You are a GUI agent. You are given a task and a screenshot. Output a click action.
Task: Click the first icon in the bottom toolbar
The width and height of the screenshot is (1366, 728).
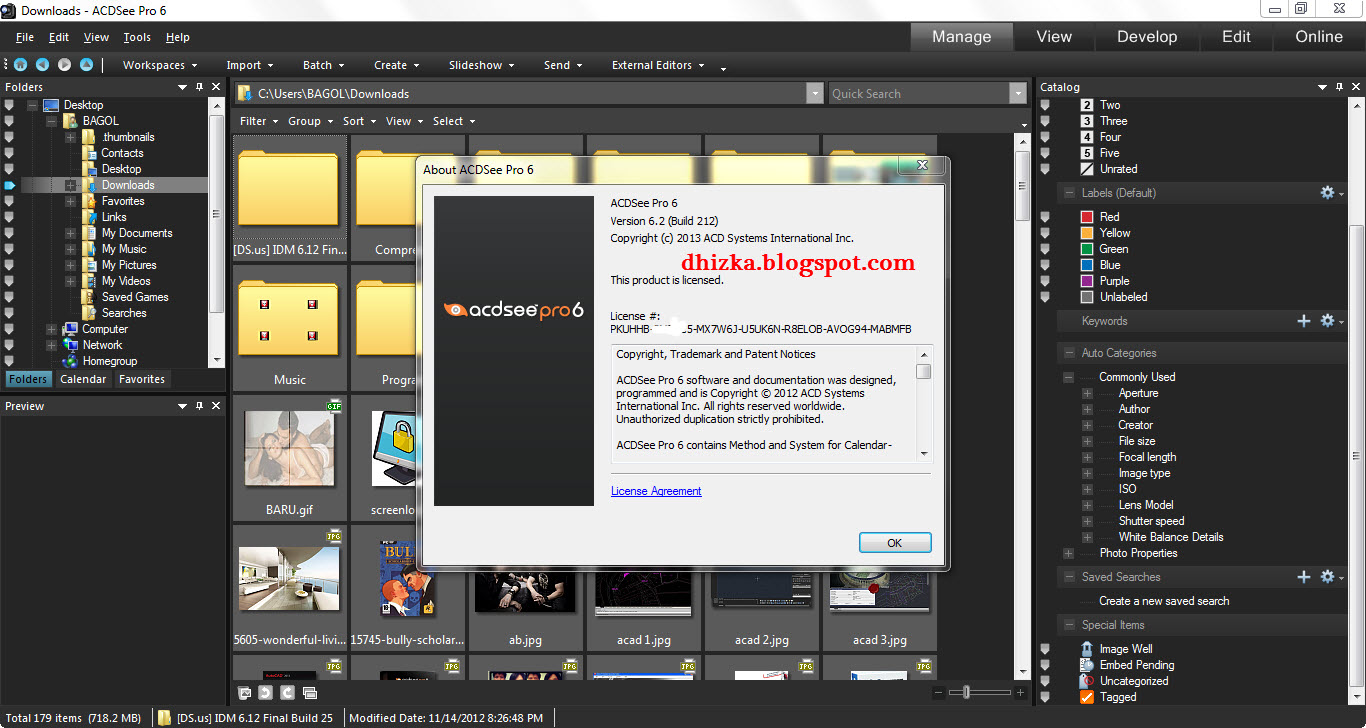[244, 692]
